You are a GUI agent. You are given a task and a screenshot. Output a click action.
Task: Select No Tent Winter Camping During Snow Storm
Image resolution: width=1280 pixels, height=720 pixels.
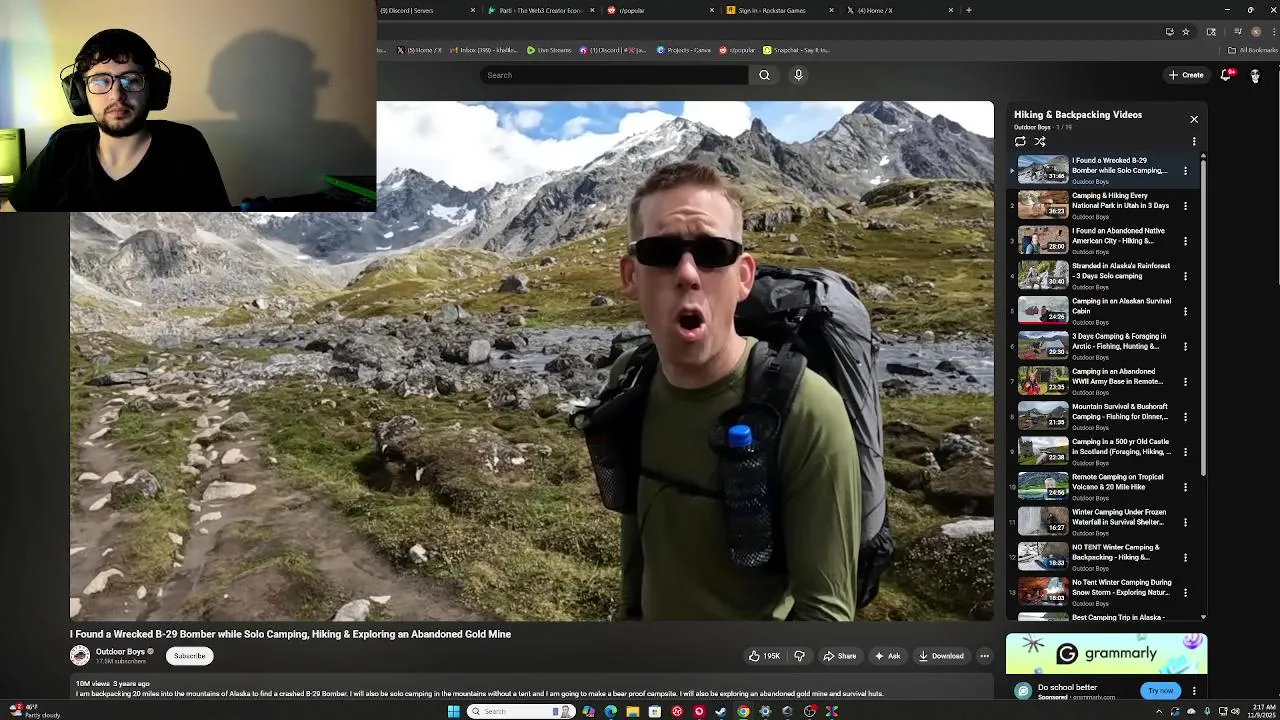(1122, 587)
